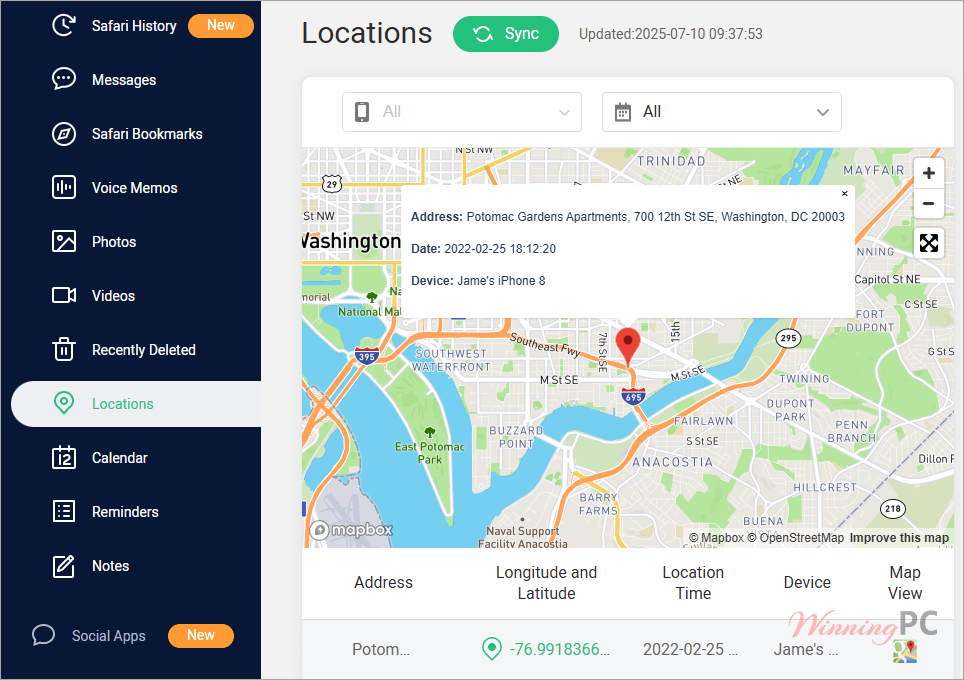The width and height of the screenshot is (964, 680).
Task: Click the Social Apps chat icon
Action: click(x=44, y=635)
